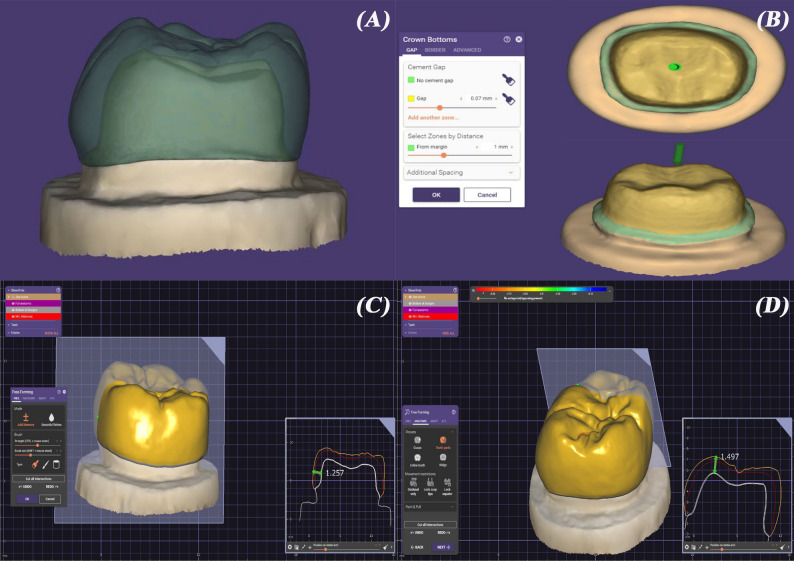Screen dimensions: 794x561
Task: Toggle Jaw scans layer in panel C
Action: point(33,297)
